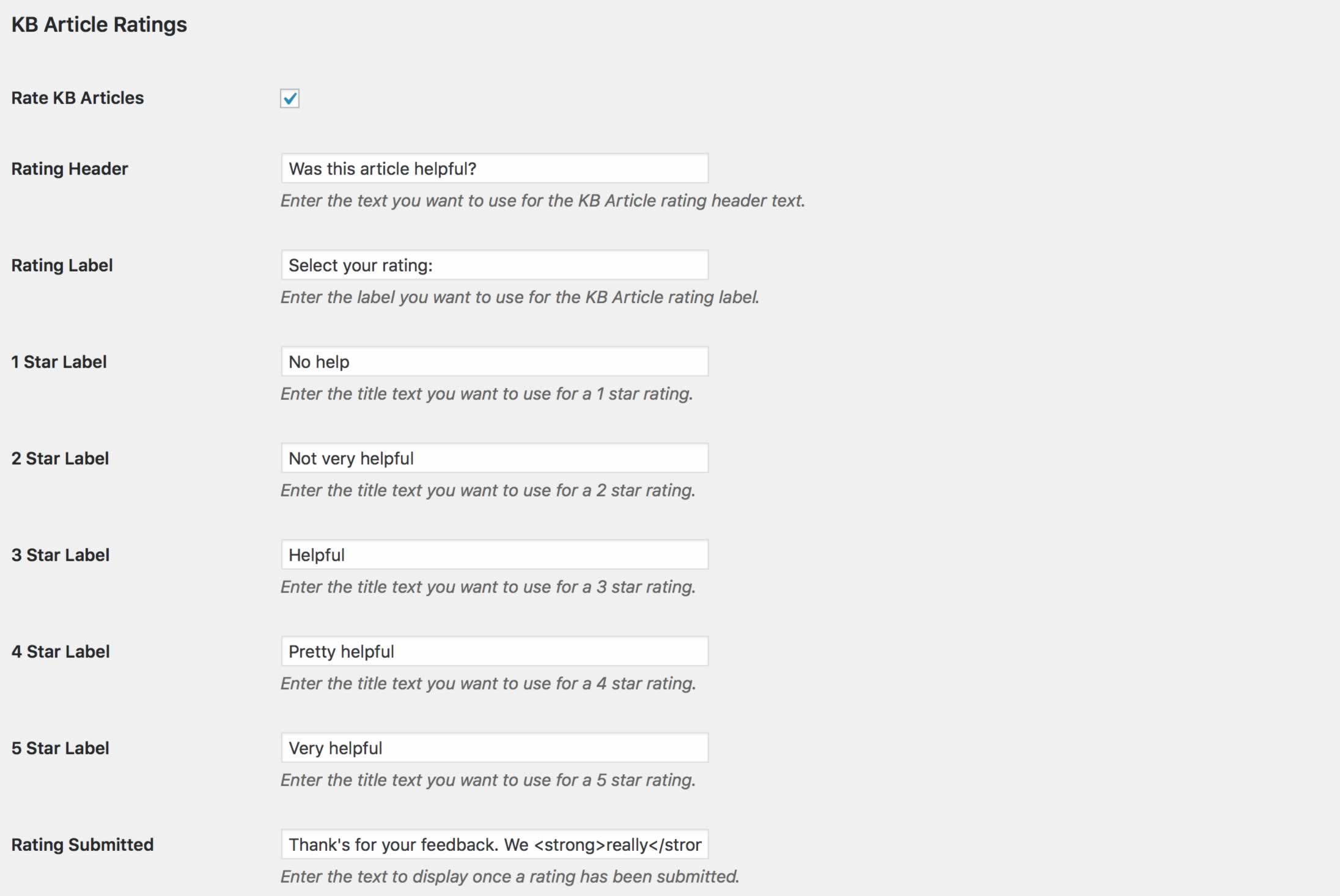Click the KB Article Ratings heading

[99, 24]
